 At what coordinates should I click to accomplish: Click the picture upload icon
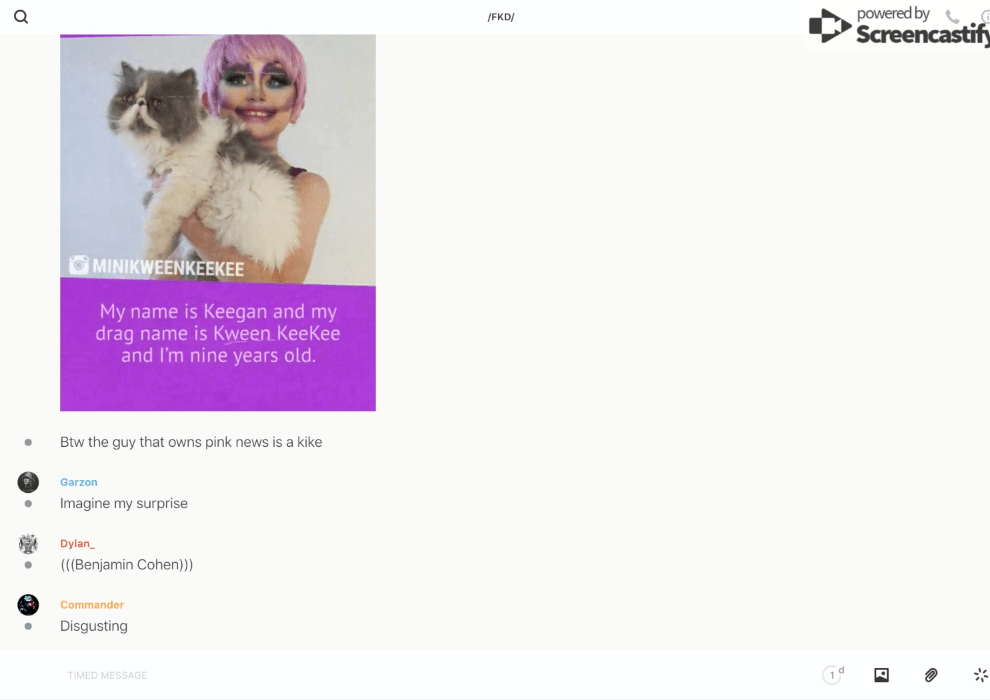pyautogui.click(x=881, y=675)
